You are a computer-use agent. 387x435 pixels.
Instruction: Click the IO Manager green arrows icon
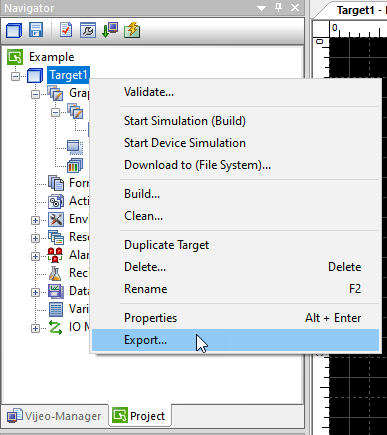[x=55, y=327]
